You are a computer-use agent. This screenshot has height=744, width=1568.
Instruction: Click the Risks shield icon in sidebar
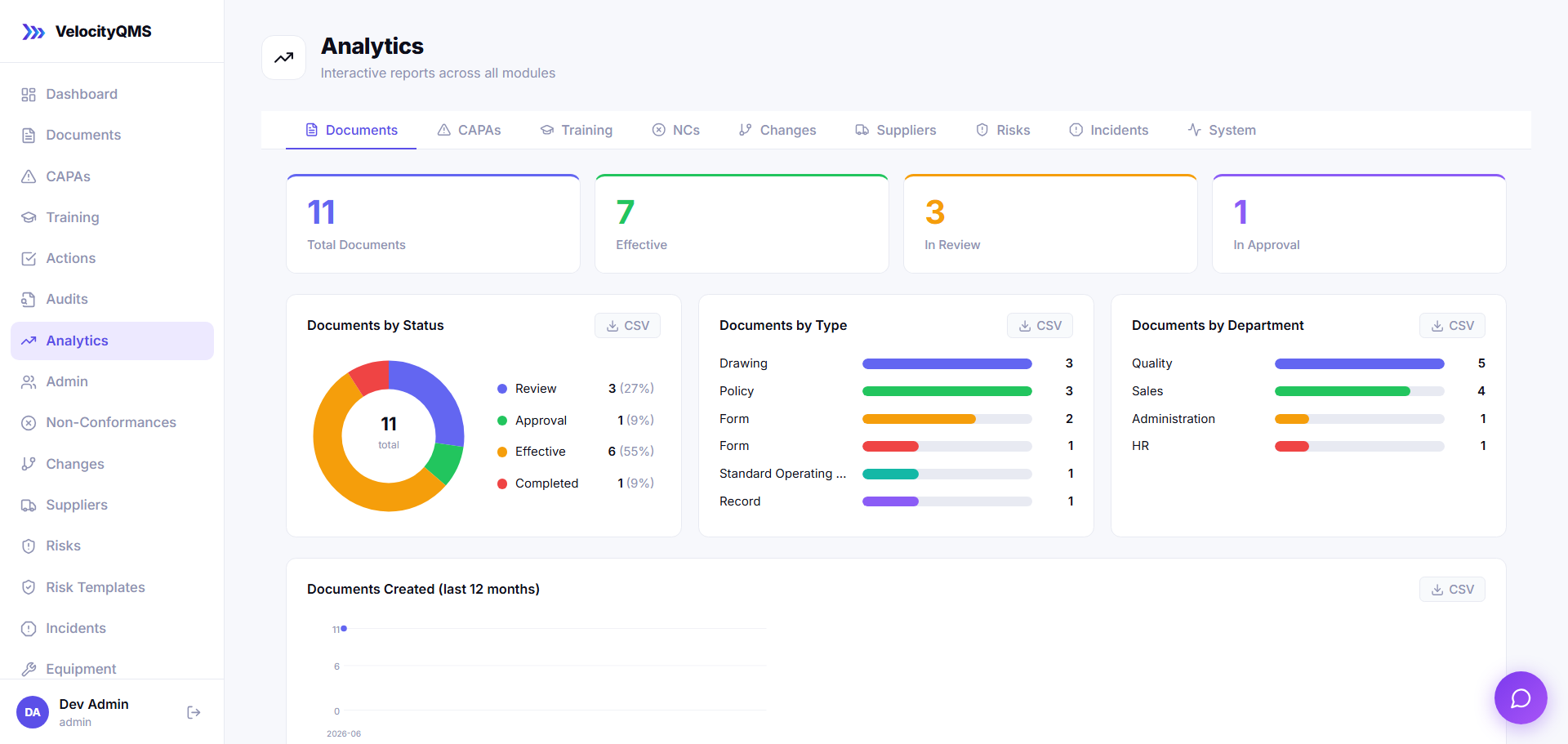coord(29,546)
